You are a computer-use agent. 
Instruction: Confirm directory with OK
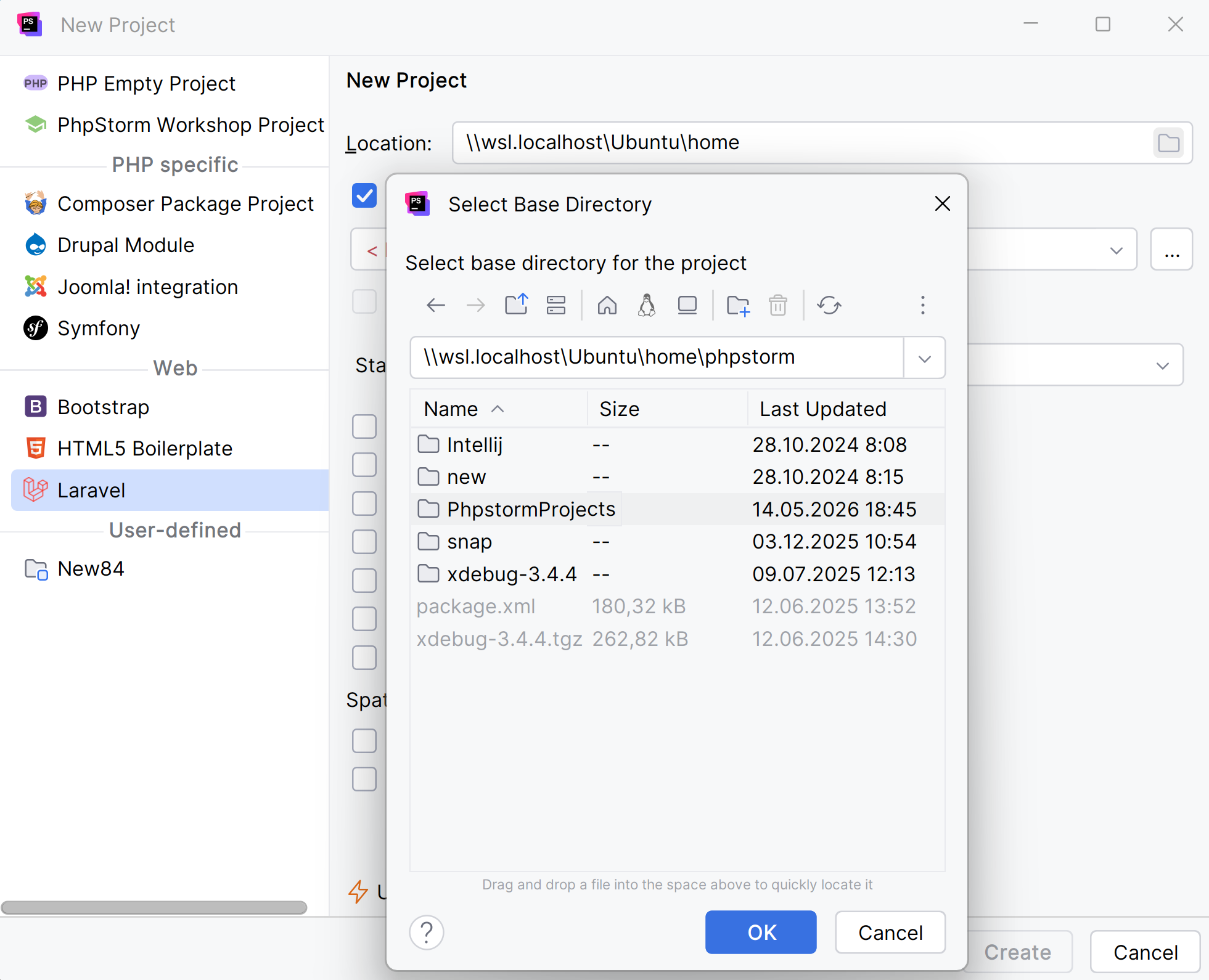pos(761,933)
